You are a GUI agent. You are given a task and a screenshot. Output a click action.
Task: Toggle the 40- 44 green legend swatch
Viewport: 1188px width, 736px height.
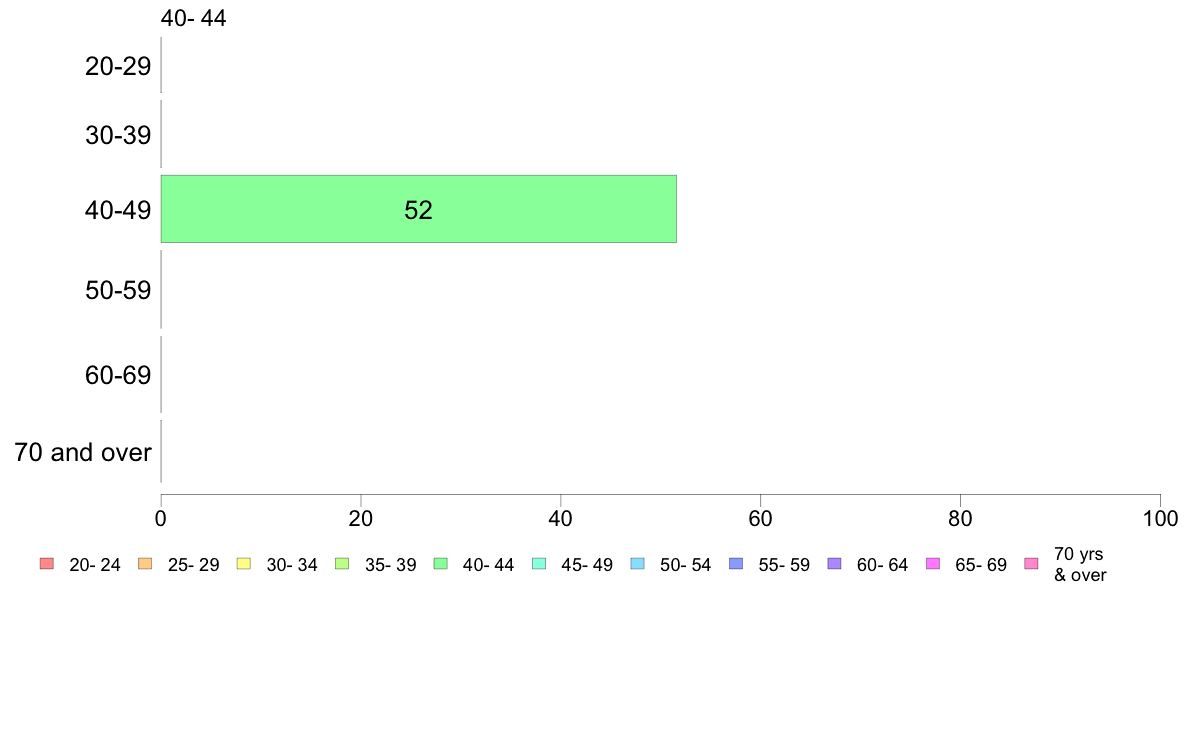coord(441,564)
